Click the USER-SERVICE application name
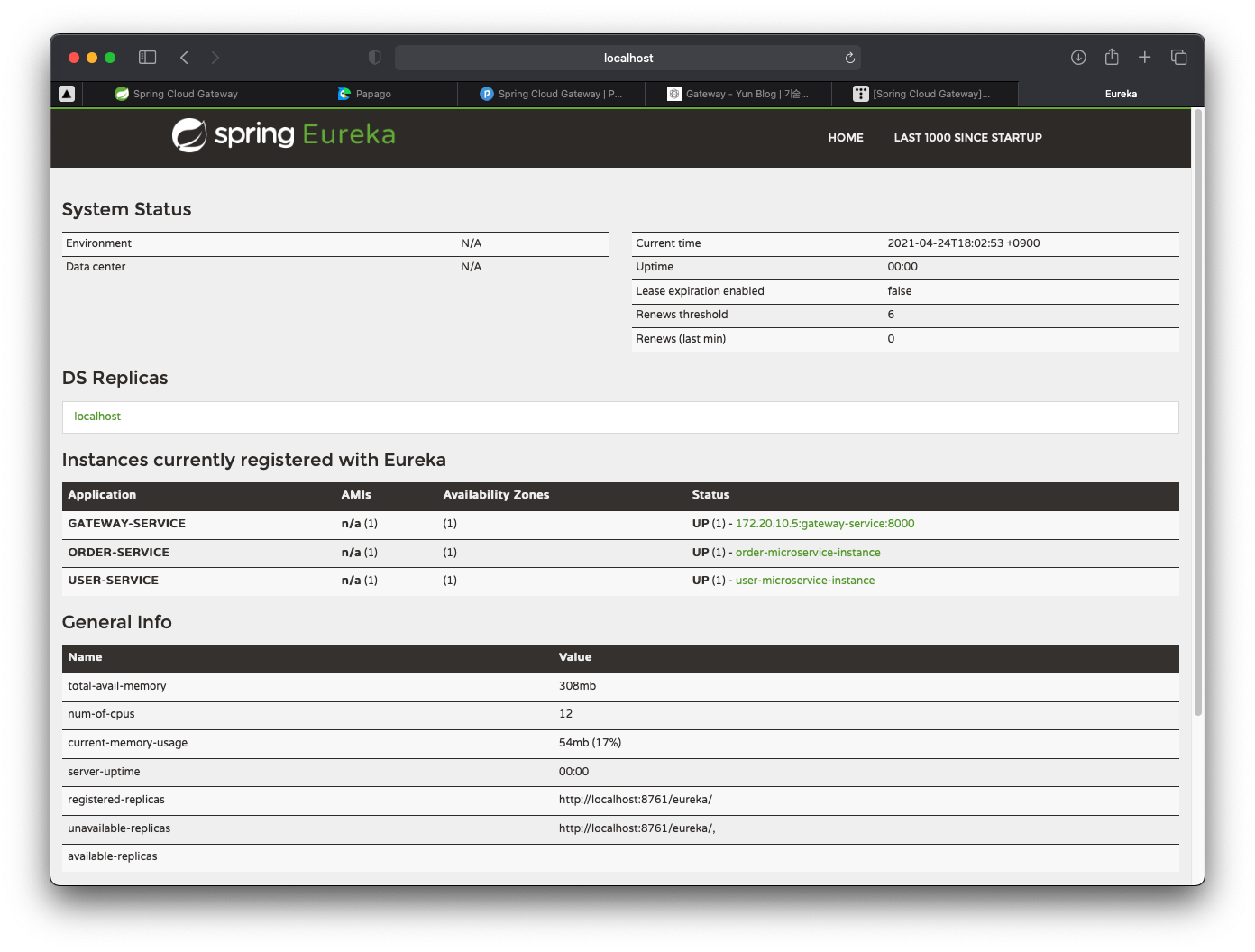The width and height of the screenshot is (1255, 952). [x=113, y=581]
